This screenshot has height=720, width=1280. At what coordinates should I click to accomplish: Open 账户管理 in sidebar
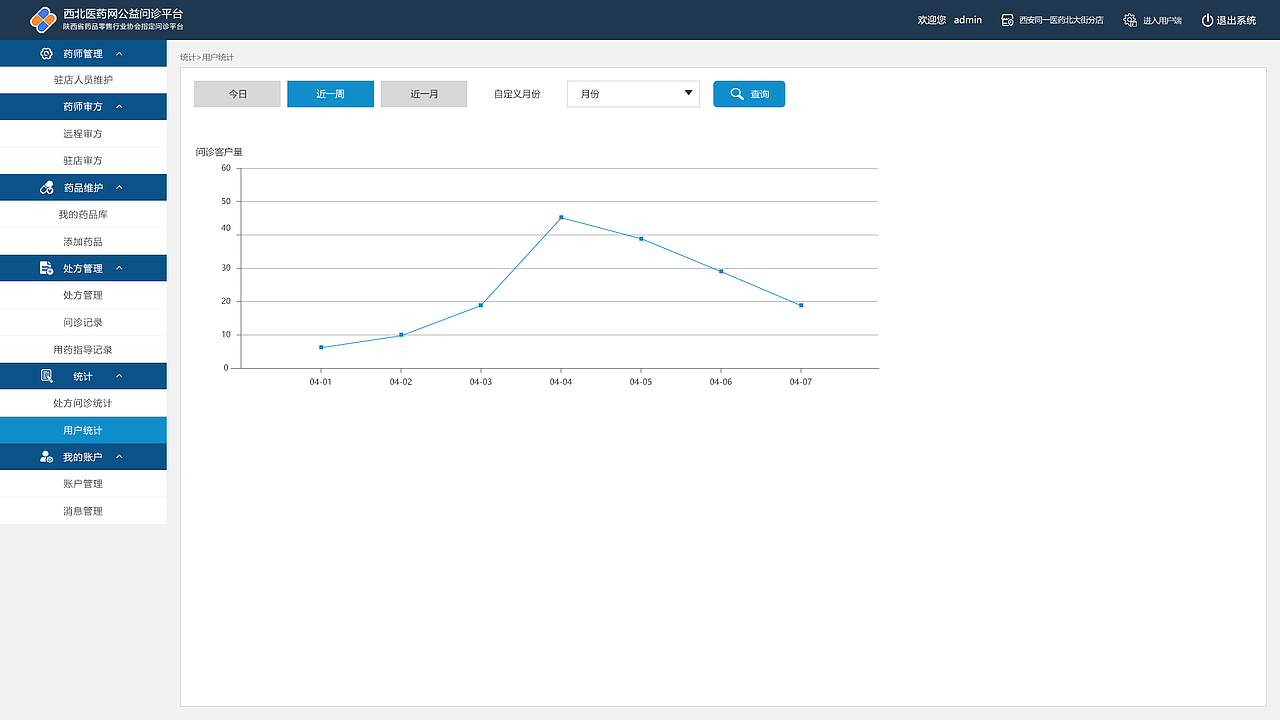[x=83, y=484]
